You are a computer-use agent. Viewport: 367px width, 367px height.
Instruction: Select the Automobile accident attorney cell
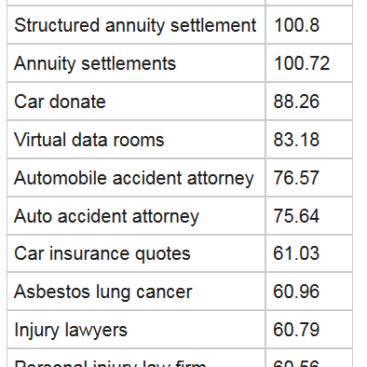coord(136,178)
